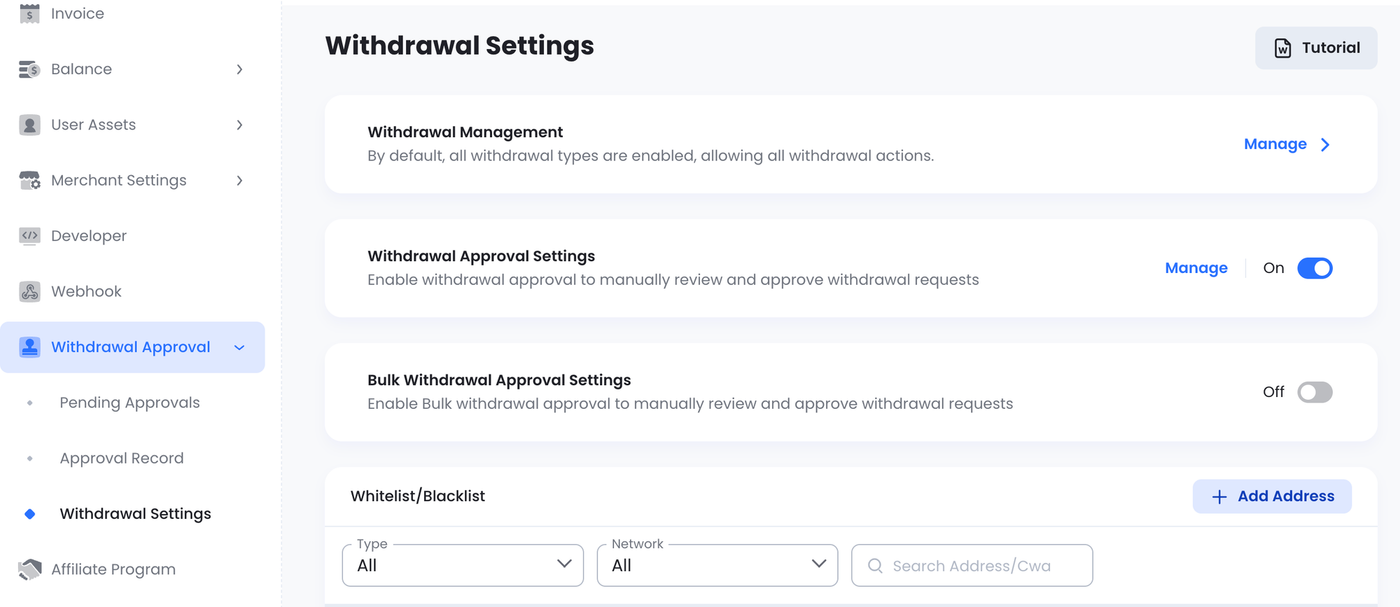
Task: Click the Tutorial document icon
Action: (x=1282, y=48)
